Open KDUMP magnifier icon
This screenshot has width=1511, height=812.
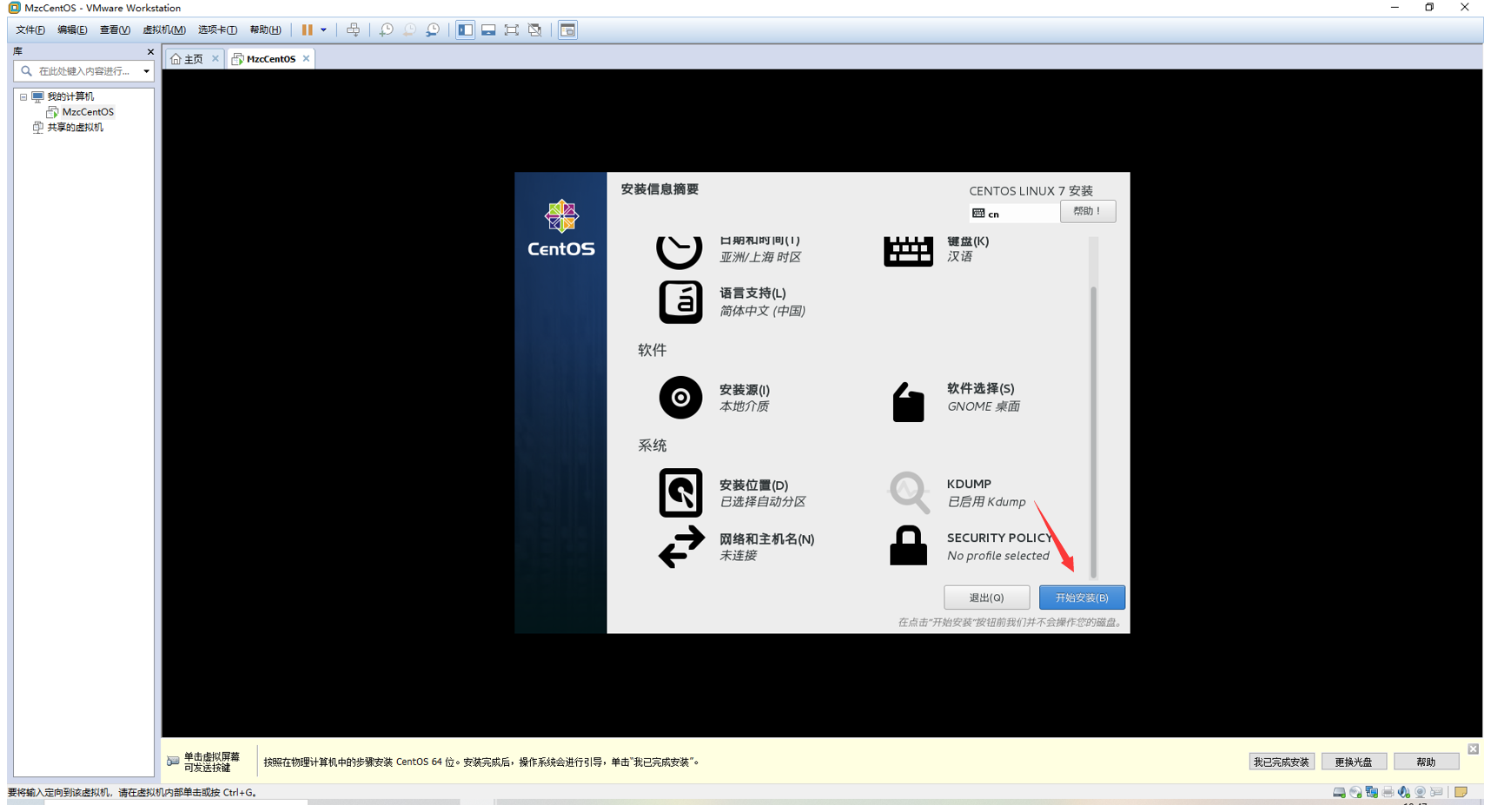pyautogui.click(x=909, y=492)
